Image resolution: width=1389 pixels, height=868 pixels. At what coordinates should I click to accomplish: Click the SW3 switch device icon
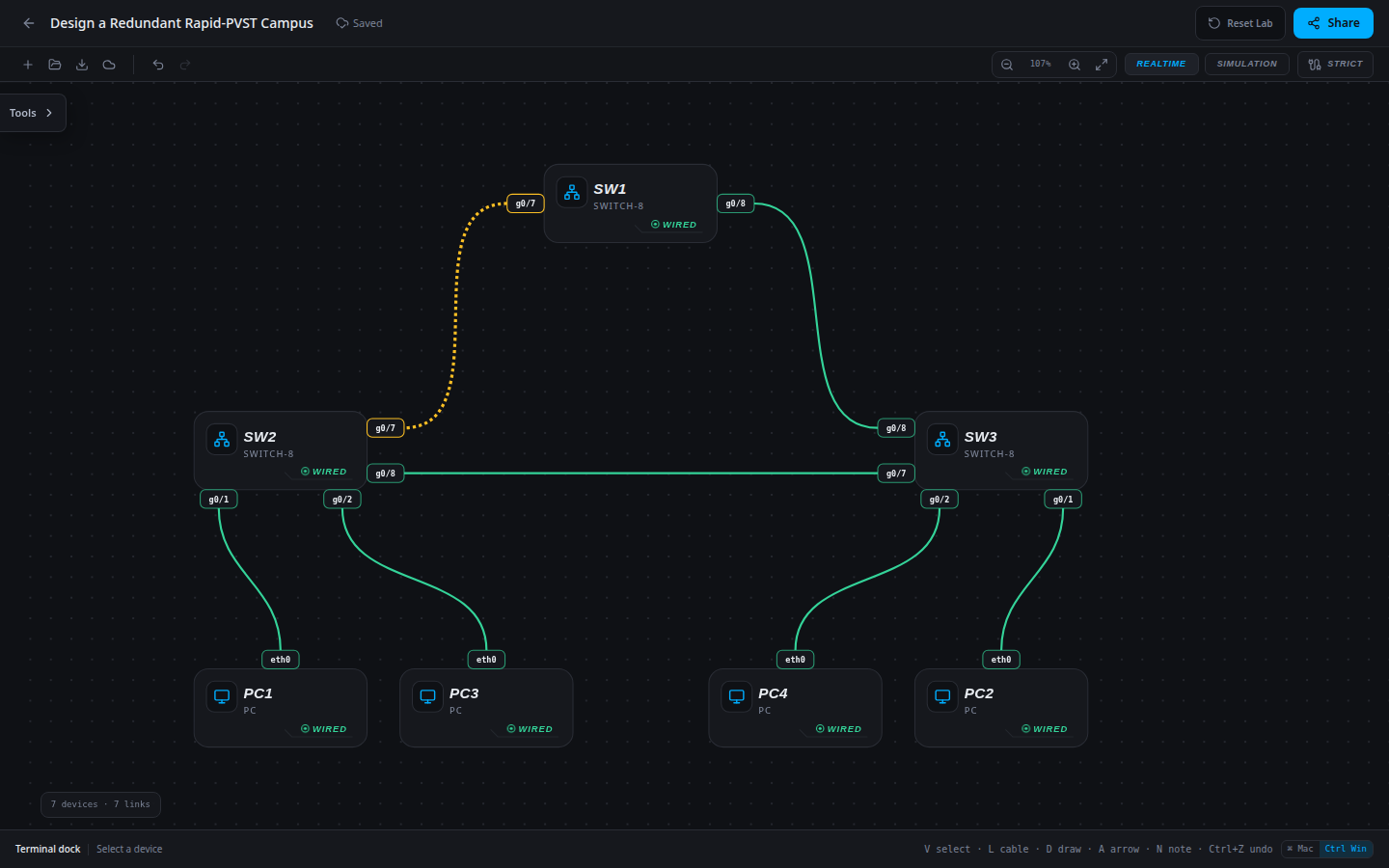[x=942, y=440]
